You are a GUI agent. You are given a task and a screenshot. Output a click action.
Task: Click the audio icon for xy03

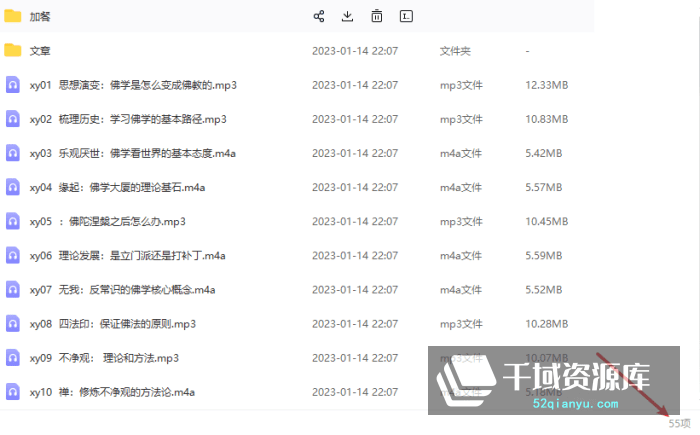(x=12, y=153)
